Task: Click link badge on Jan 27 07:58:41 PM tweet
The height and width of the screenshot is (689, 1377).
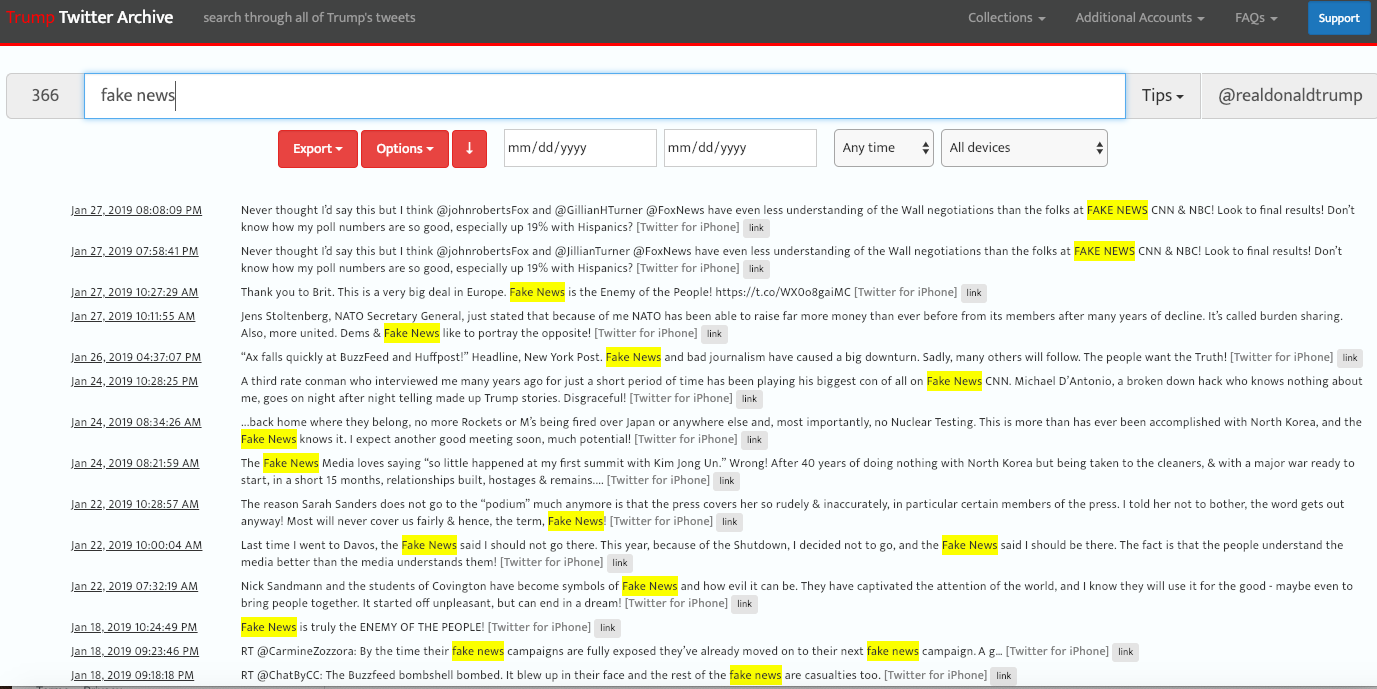Action: 758,269
